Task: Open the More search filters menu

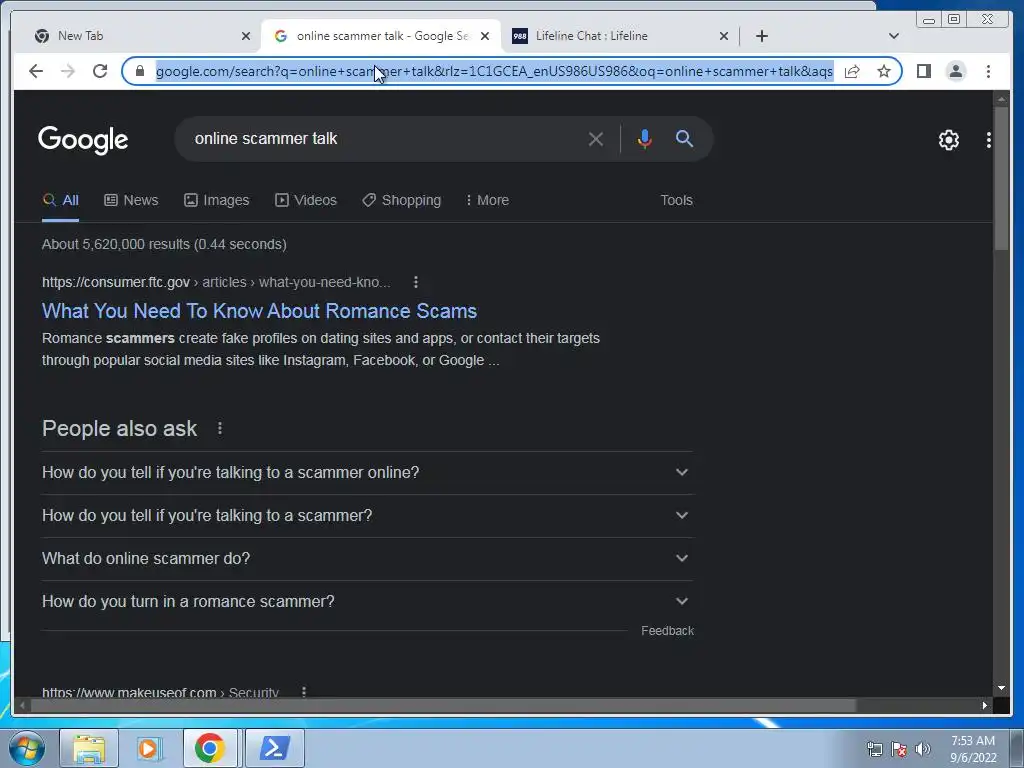Action: point(487,200)
